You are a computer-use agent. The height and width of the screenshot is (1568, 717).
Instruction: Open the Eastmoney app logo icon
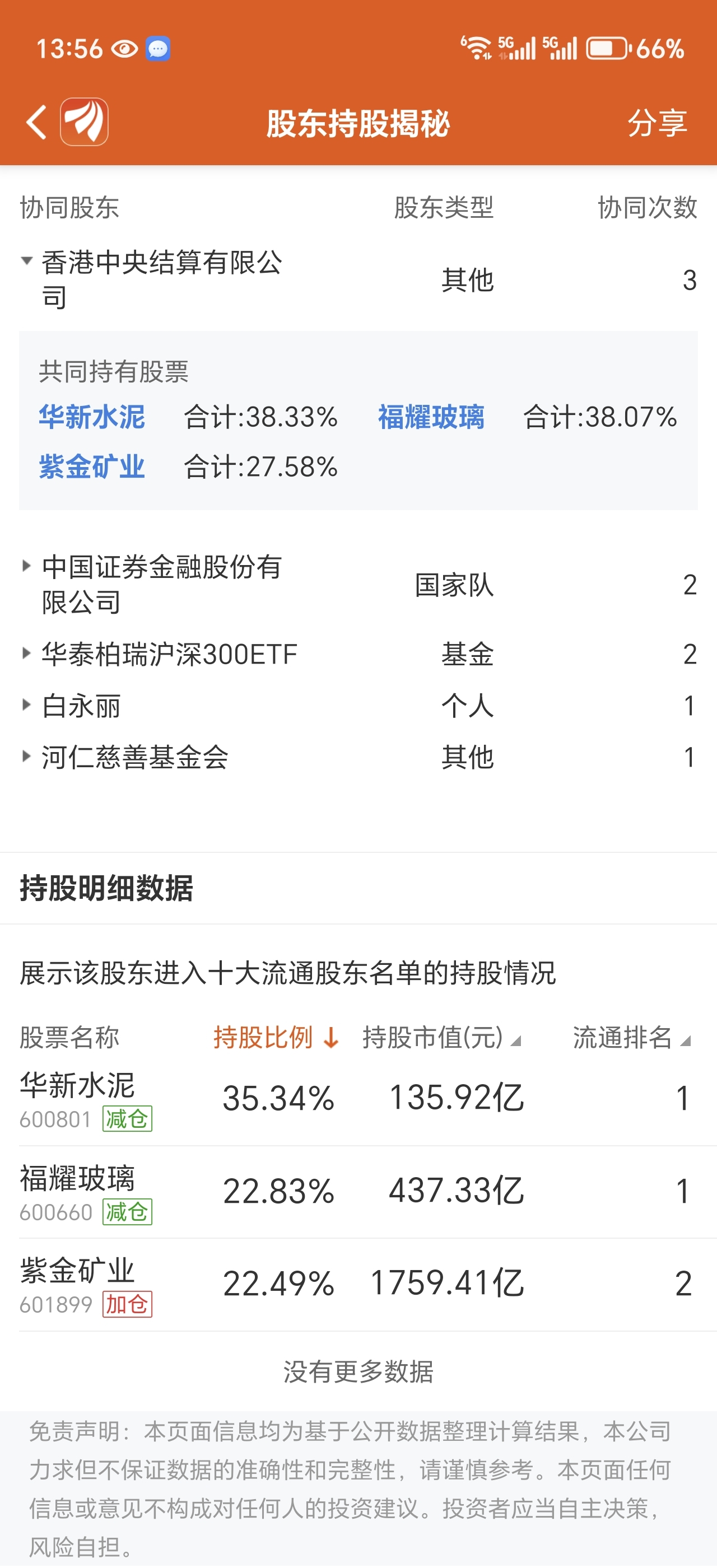(85, 122)
